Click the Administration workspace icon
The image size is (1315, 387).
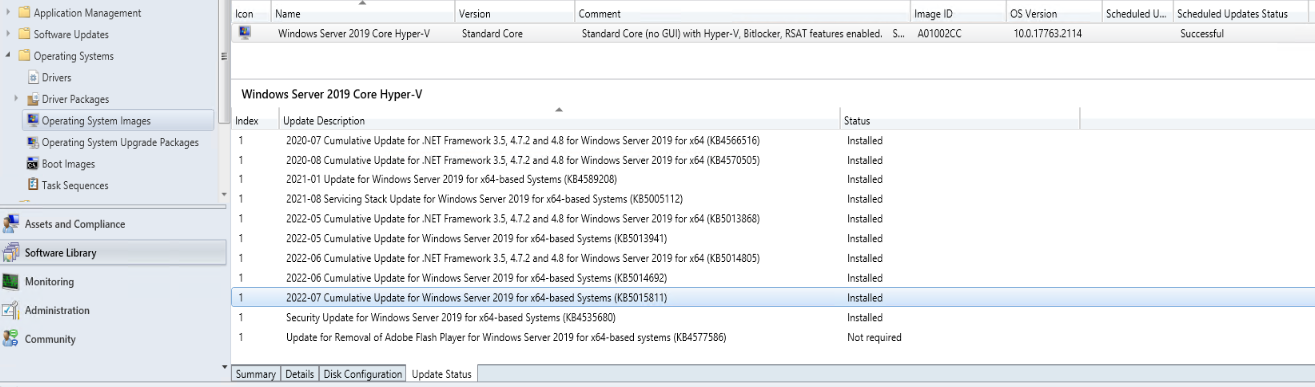pos(11,310)
